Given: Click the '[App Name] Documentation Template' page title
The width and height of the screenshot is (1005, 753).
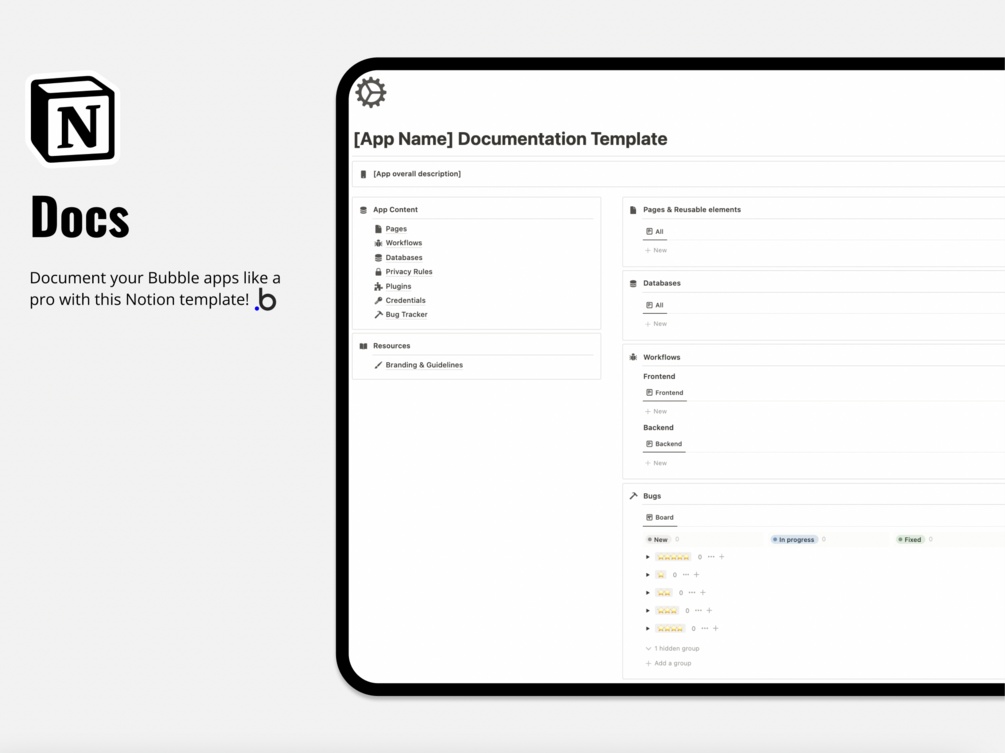Looking at the screenshot, I should (510, 139).
